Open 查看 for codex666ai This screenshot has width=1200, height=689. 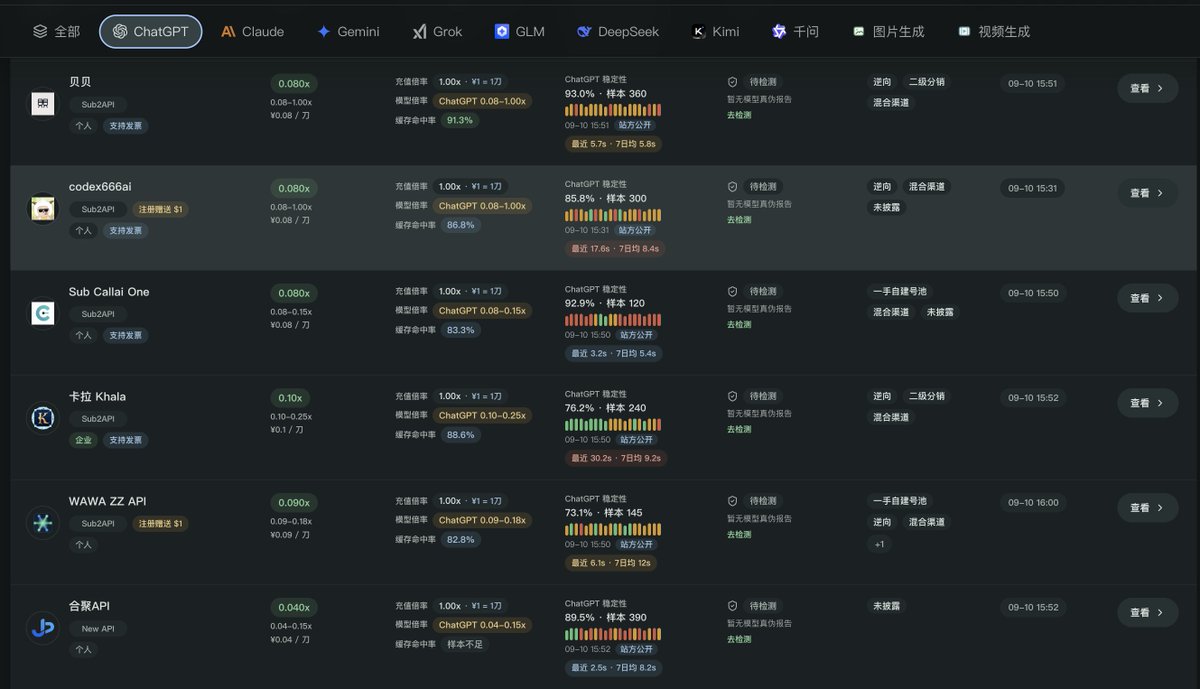pos(1147,193)
